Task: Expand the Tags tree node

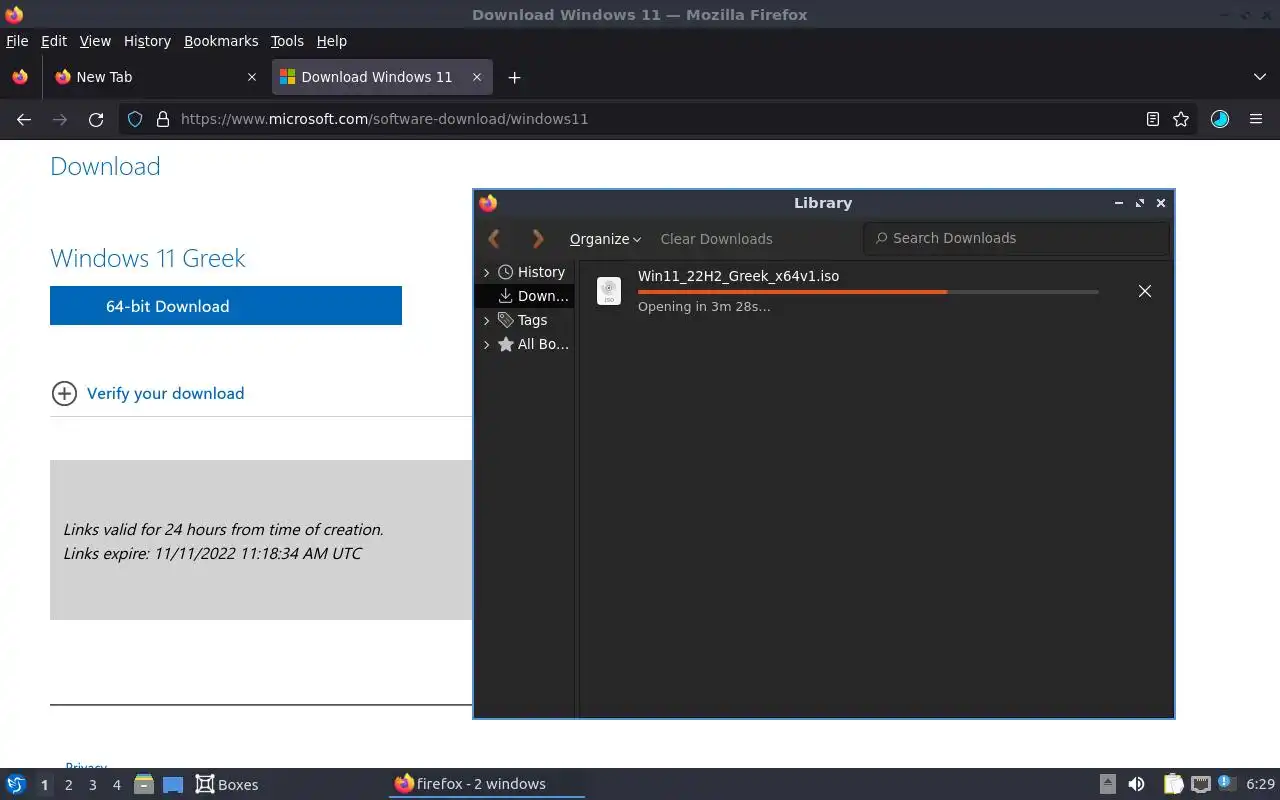Action: click(487, 320)
